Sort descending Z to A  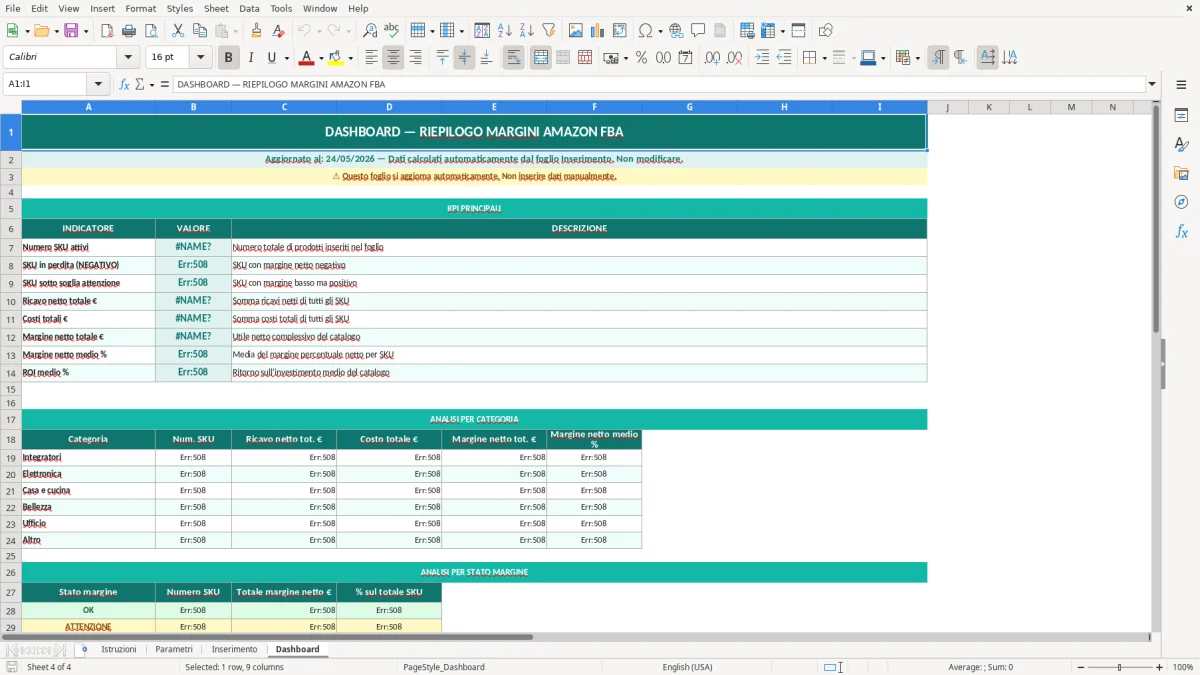(526, 31)
